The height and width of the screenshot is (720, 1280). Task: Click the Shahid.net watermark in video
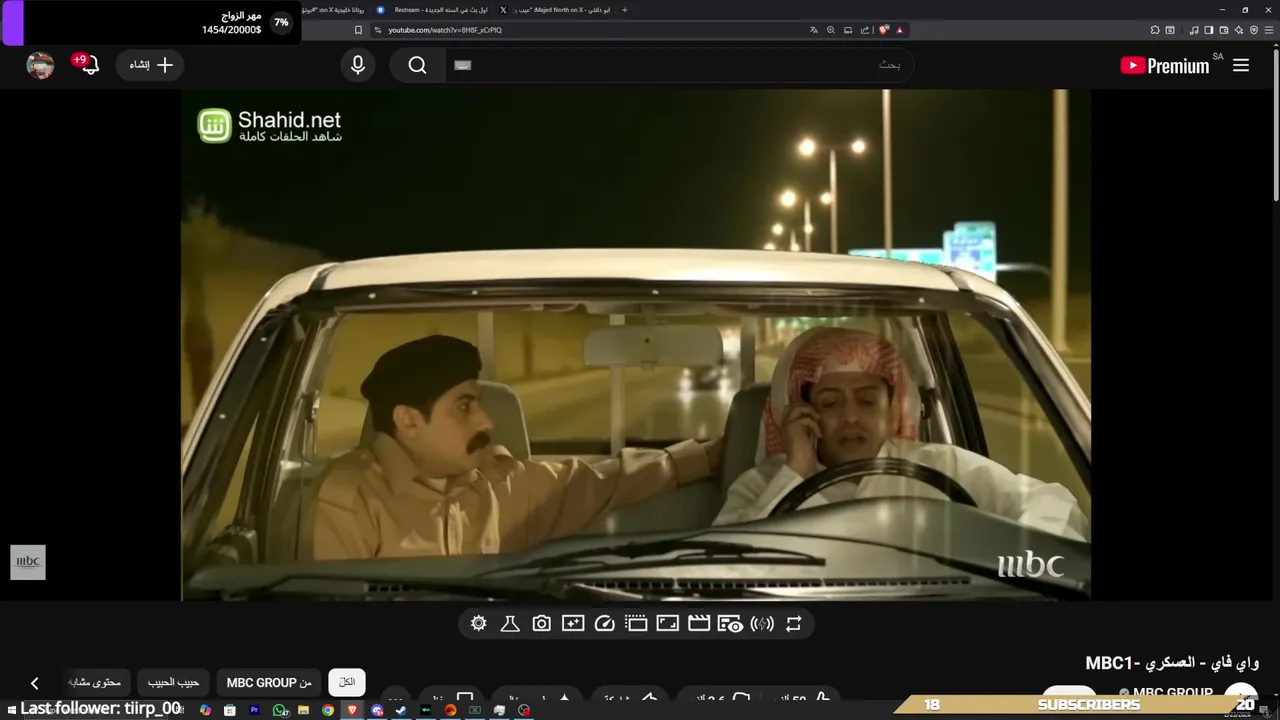269,125
